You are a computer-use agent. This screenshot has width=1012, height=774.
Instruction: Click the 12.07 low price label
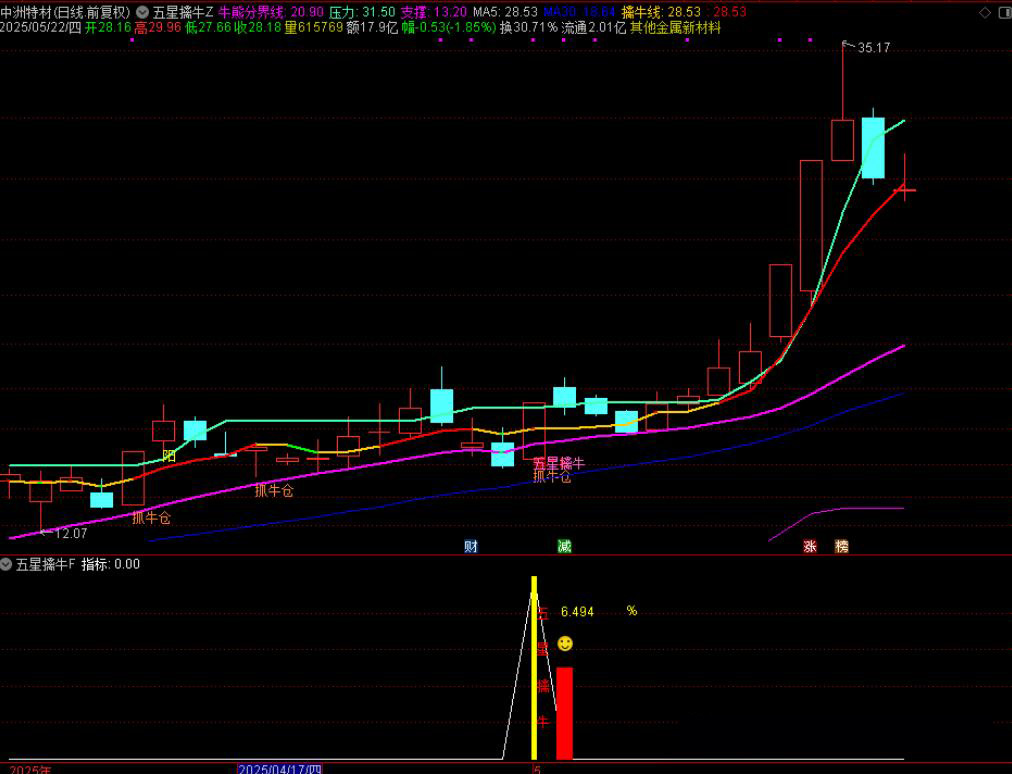[68, 533]
